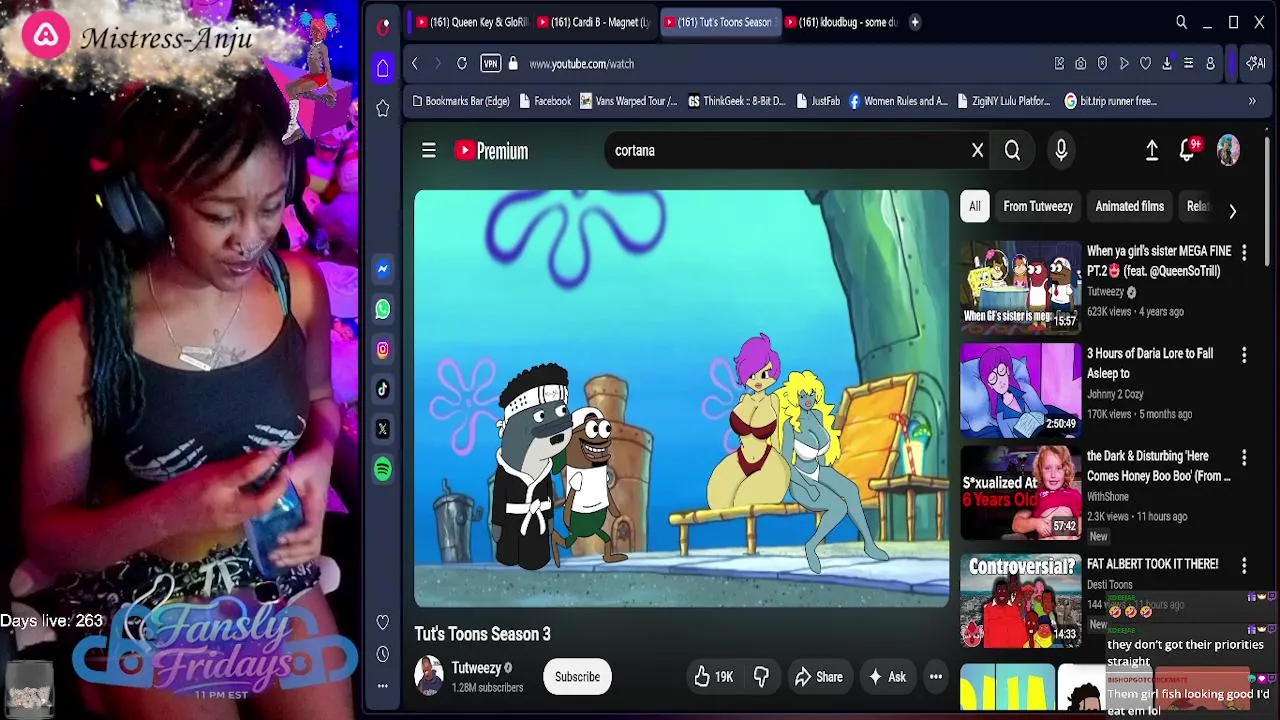The width and height of the screenshot is (1280, 720).
Task: Expand the bookmarks bar overflow chevron
Action: (x=1252, y=101)
